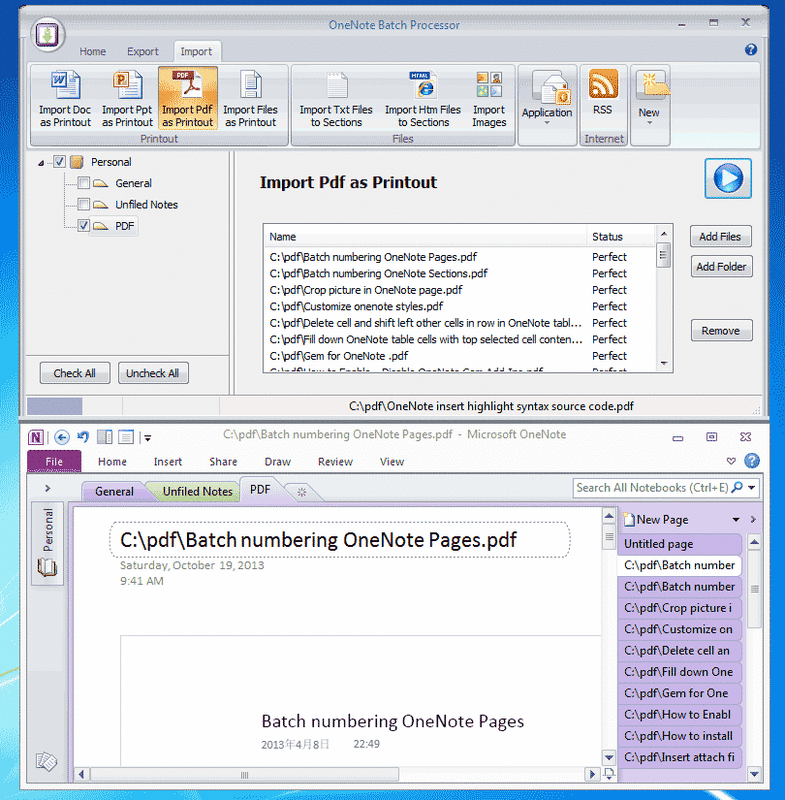Click the Remove button
This screenshot has width=785, height=800.
click(x=721, y=331)
